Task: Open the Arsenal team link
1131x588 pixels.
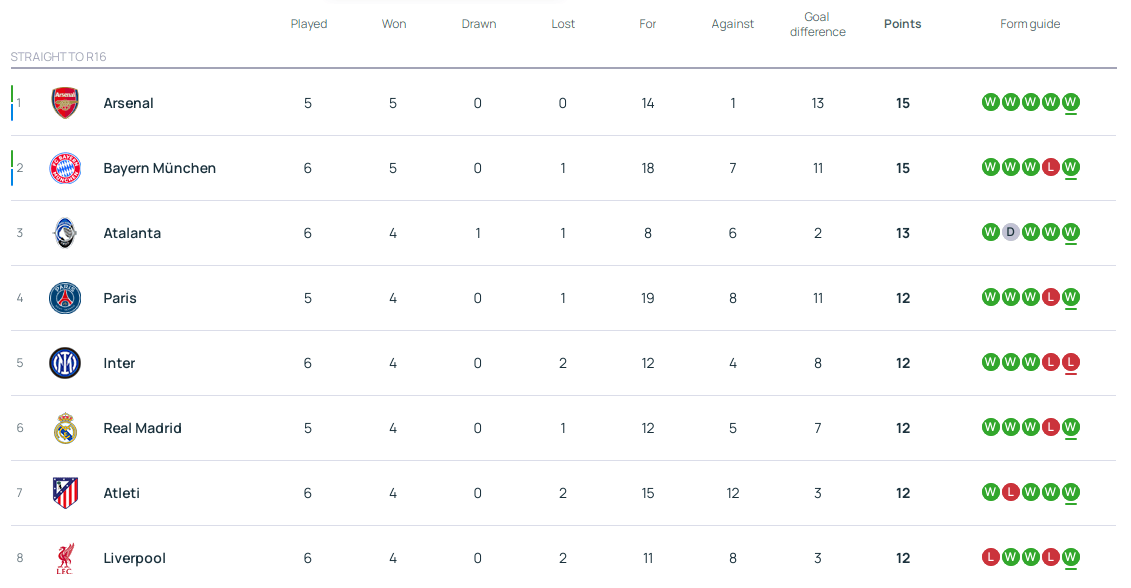Action: pos(128,103)
